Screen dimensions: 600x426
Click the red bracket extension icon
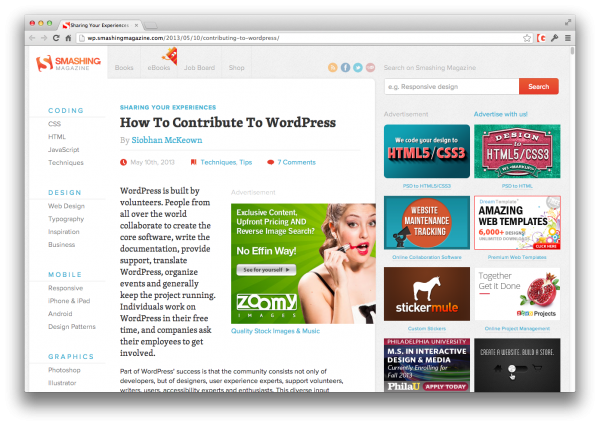coord(541,38)
